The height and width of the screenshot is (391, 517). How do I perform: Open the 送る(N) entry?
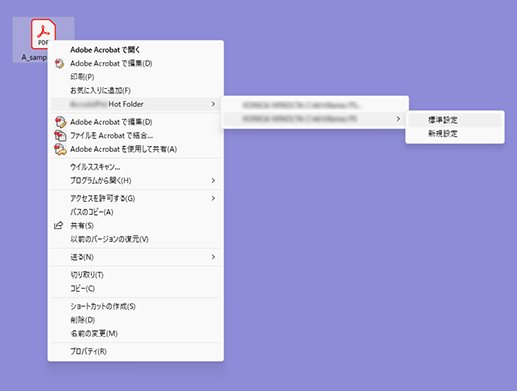pos(137,257)
